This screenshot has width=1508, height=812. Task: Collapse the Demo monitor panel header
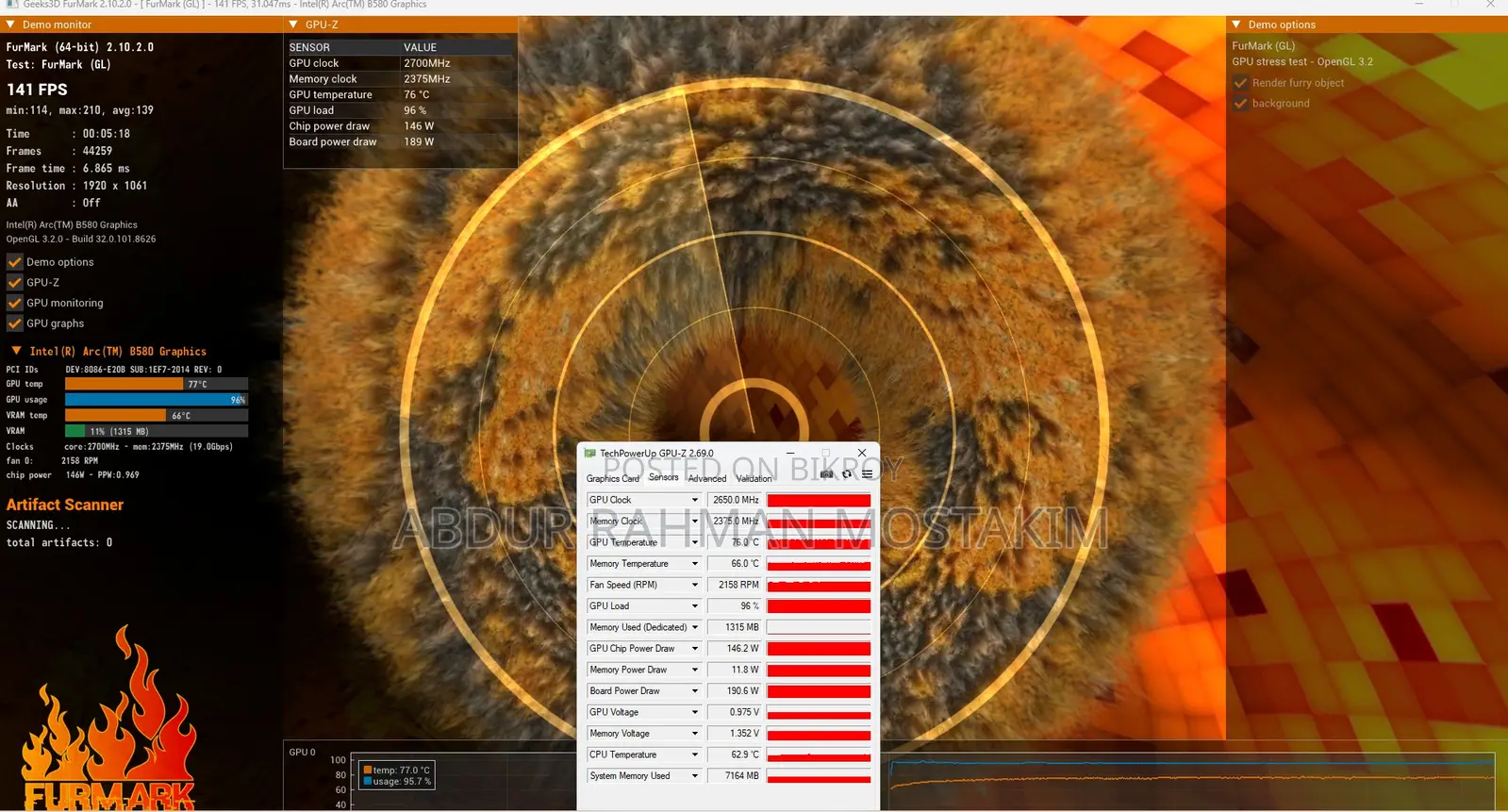(x=10, y=25)
